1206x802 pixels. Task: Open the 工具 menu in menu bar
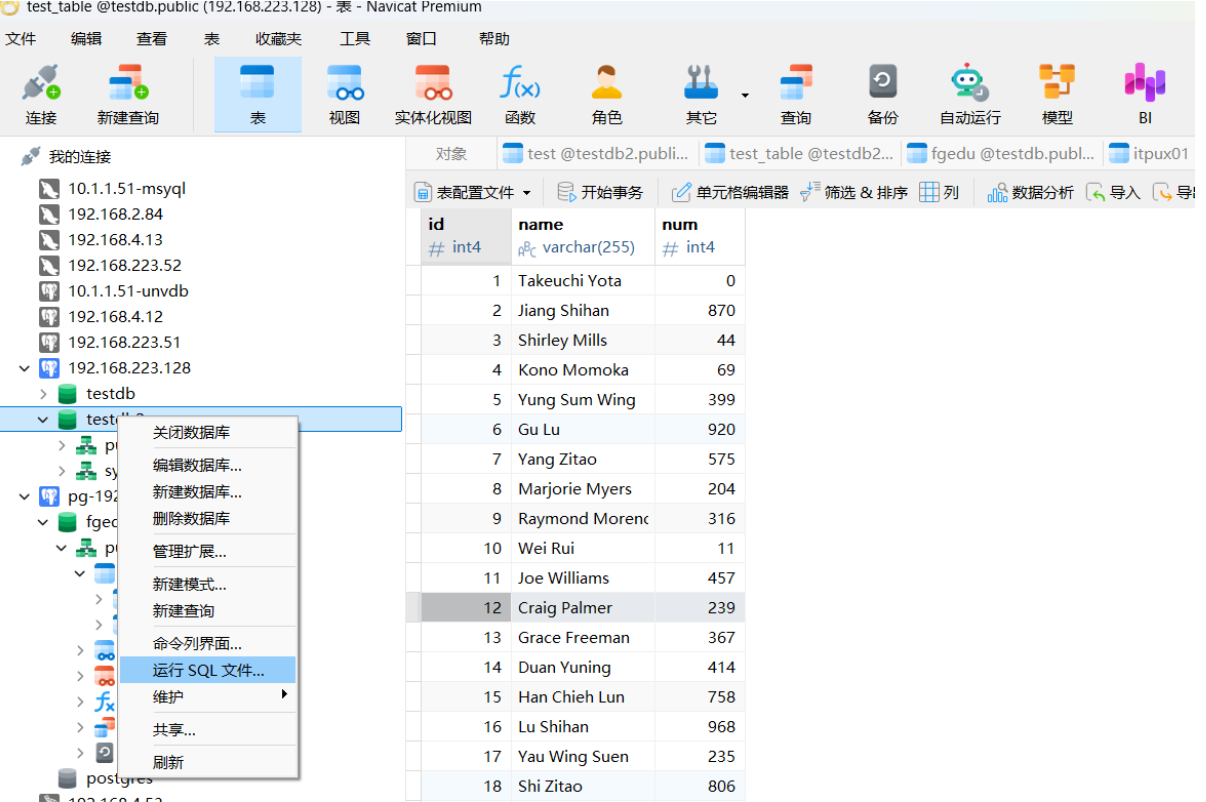354,39
